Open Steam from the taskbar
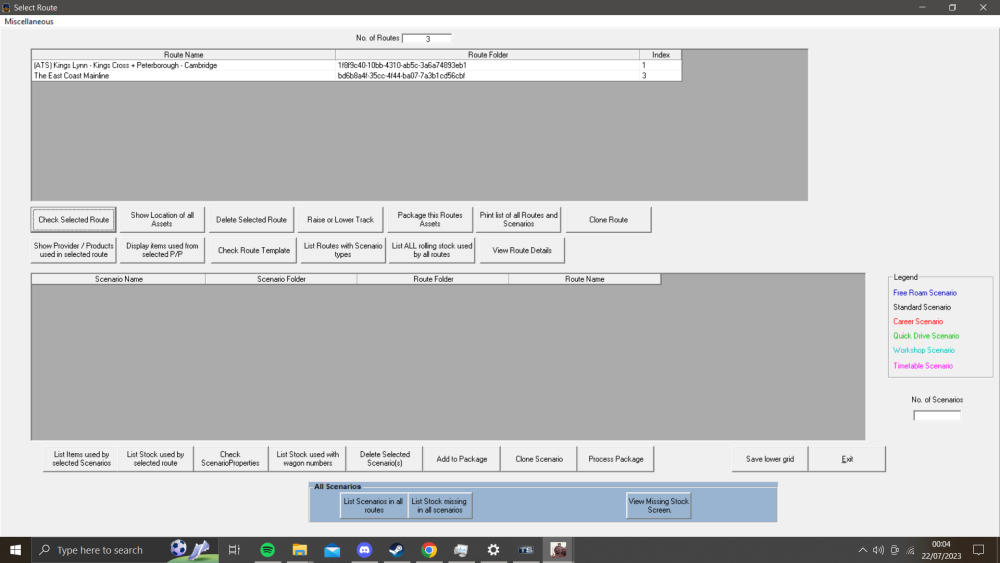The height and width of the screenshot is (563, 1000). 396,550
